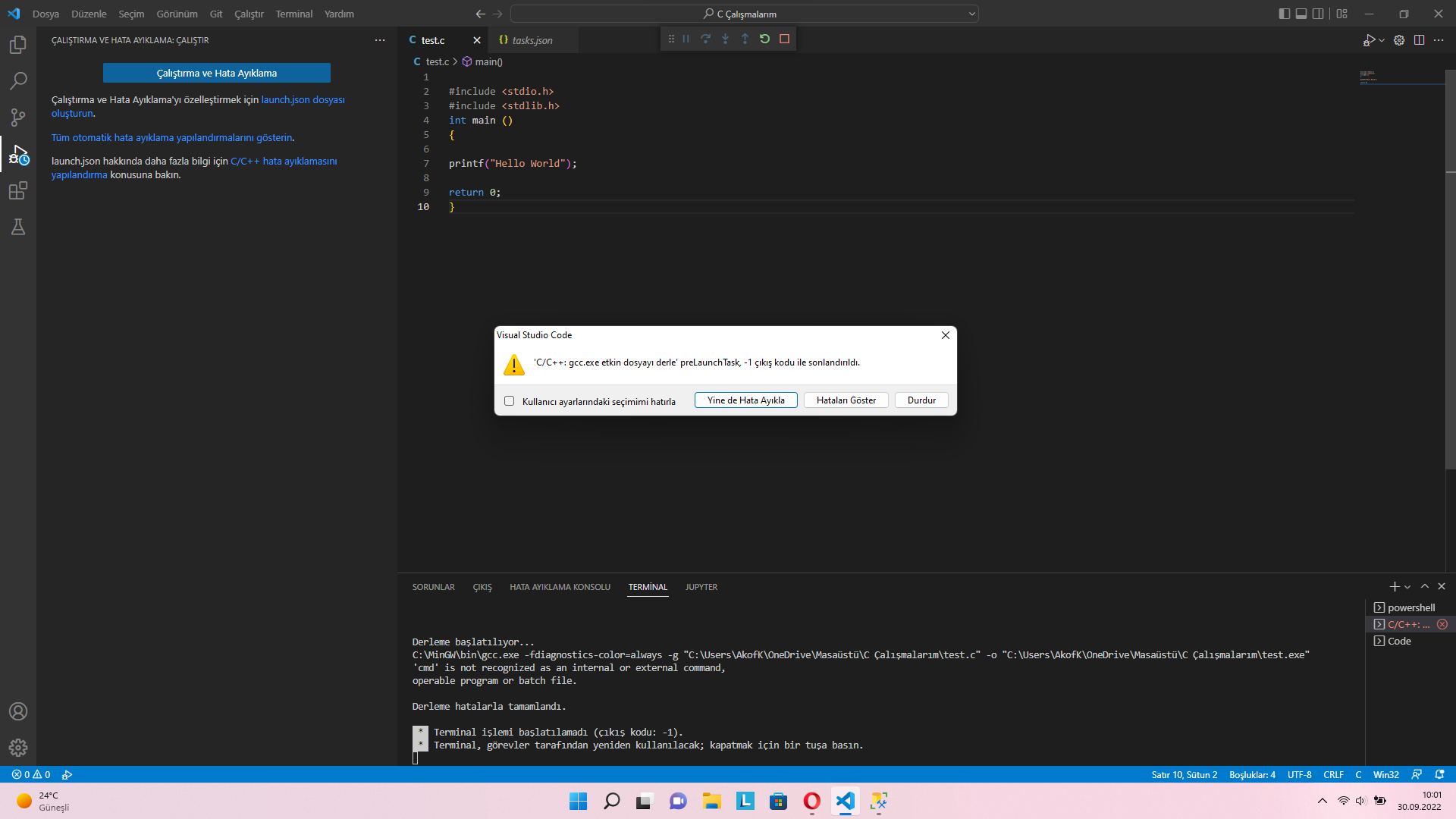Screen dimensions: 1456x819
Task: Open the Source Control view
Action: click(x=18, y=118)
